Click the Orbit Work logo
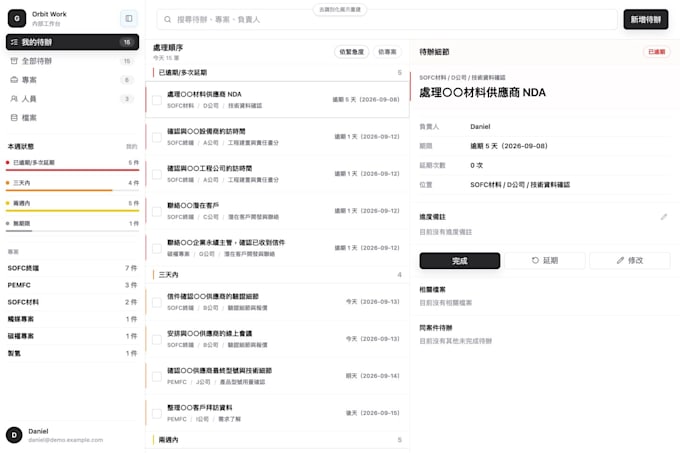The height and width of the screenshot is (453, 680). pyautogui.click(x=17, y=18)
